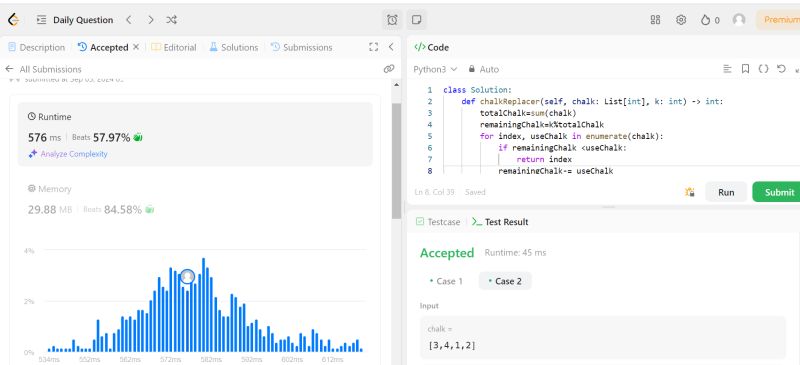Open the Solutions tab
Viewport: 800px width, 365px height.
[234, 47]
